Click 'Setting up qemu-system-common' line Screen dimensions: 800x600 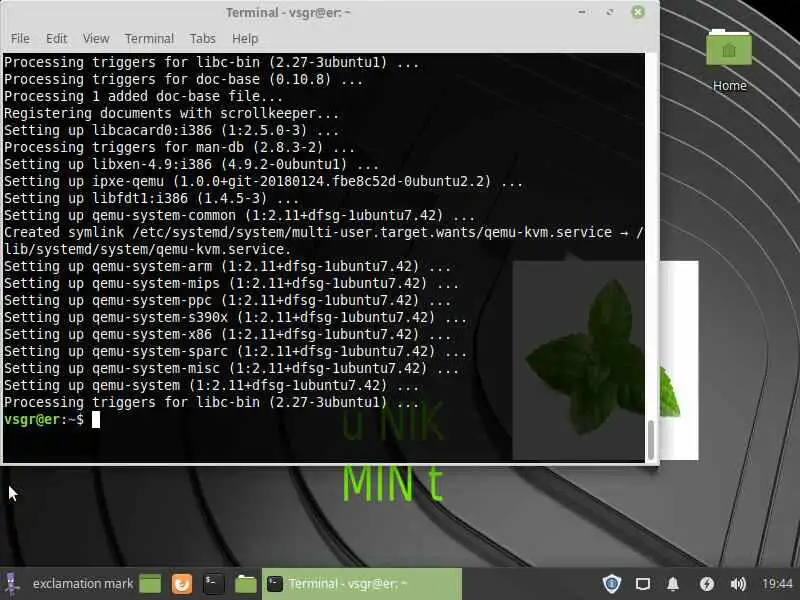click(x=239, y=215)
